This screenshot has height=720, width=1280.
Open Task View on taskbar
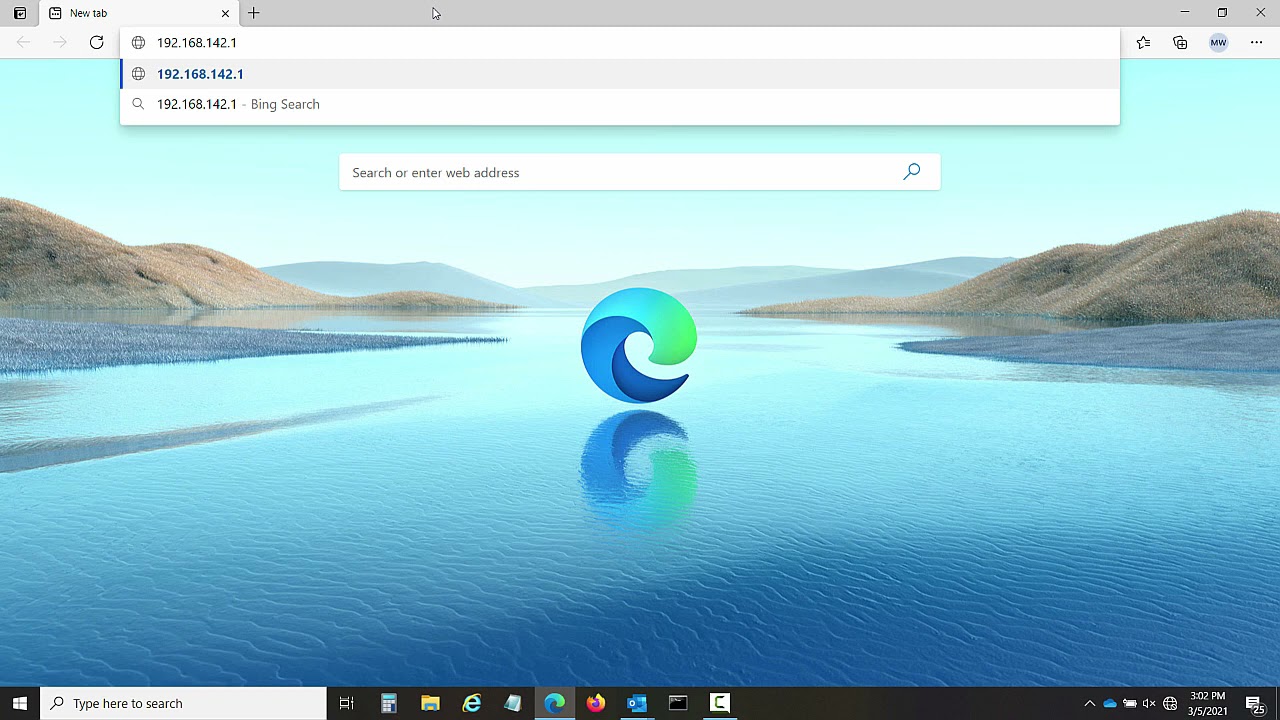point(346,703)
